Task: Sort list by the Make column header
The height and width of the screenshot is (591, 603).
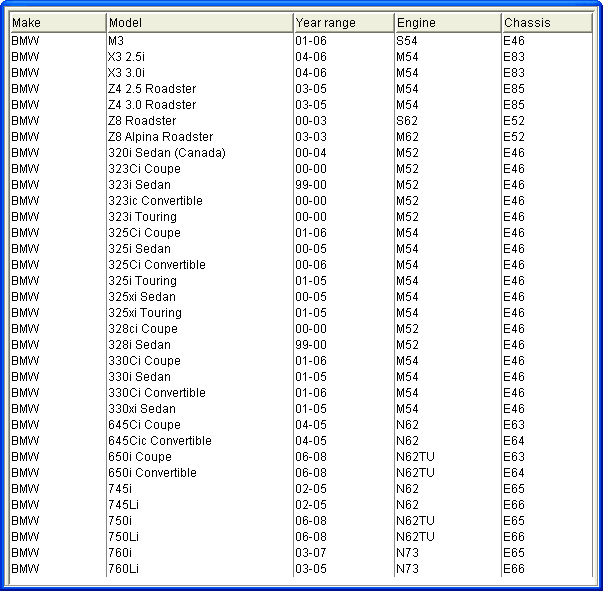Action: (x=56, y=23)
